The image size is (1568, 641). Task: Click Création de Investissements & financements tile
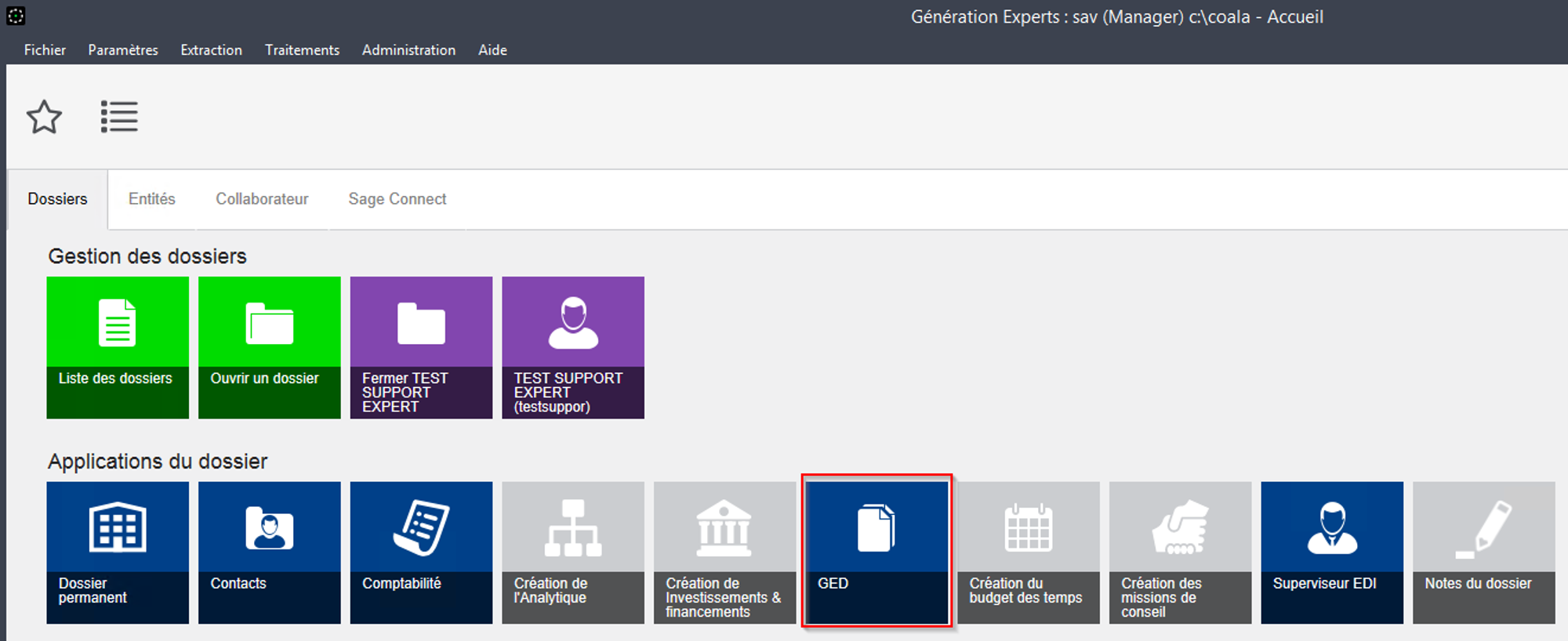point(725,552)
